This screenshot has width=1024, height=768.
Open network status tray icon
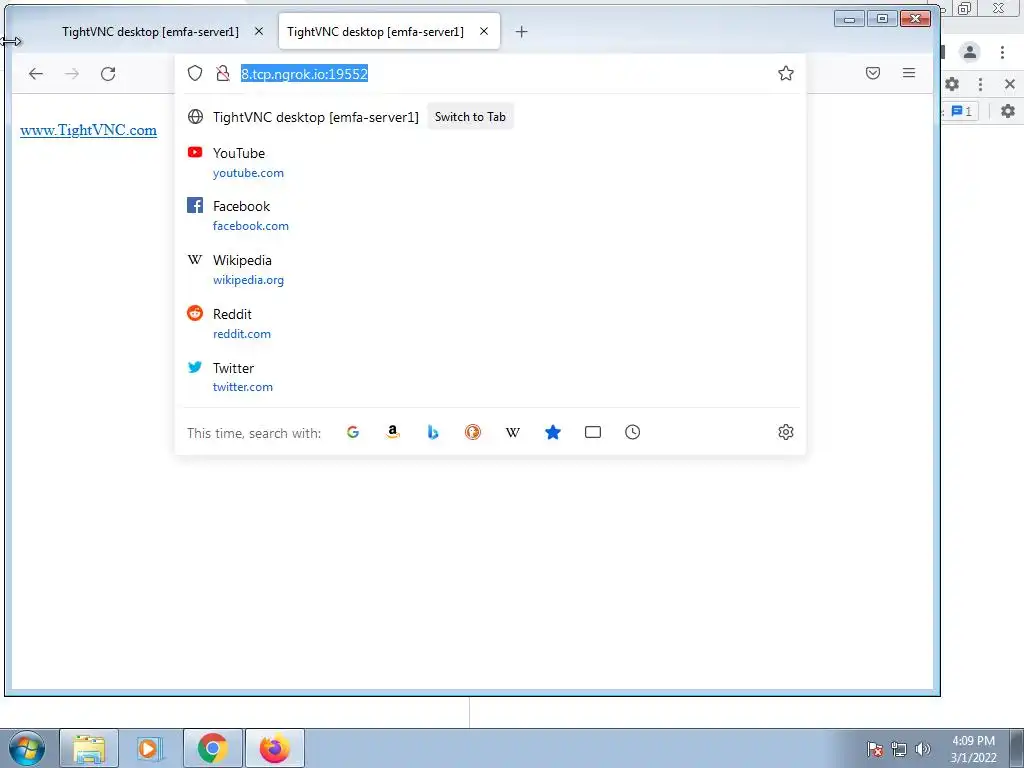click(x=899, y=749)
